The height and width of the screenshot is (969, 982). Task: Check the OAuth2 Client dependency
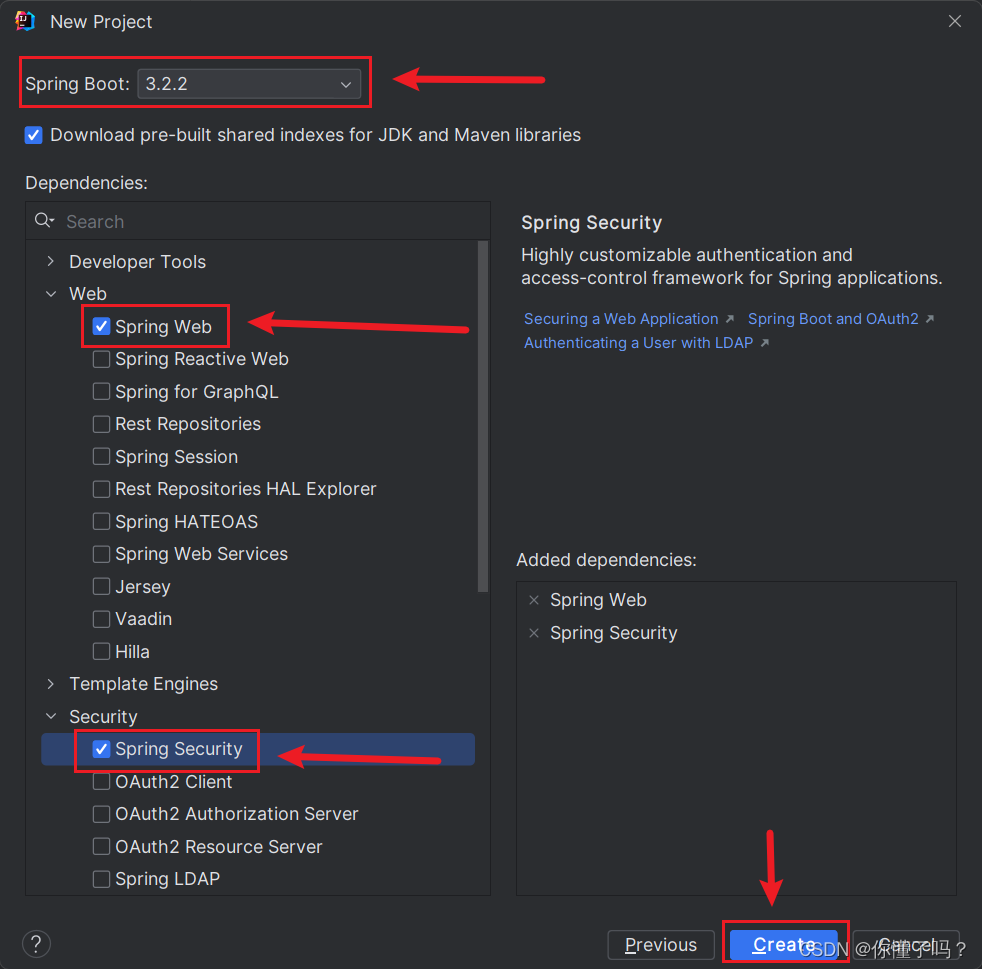pyautogui.click(x=101, y=781)
